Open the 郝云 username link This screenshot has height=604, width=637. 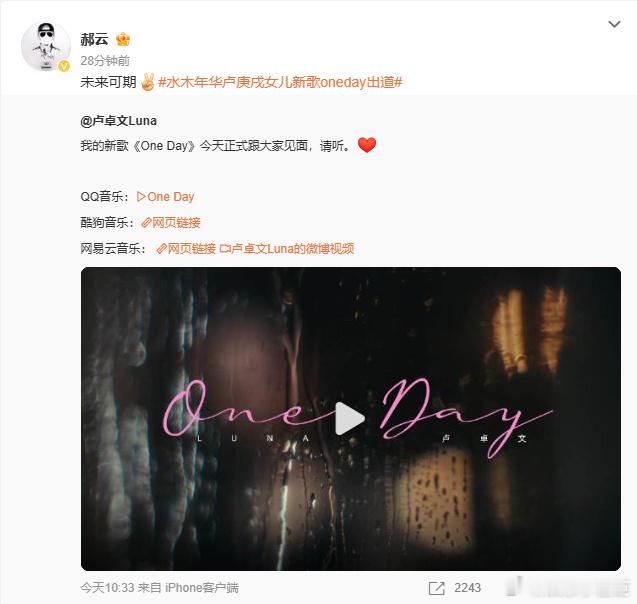coord(94,39)
